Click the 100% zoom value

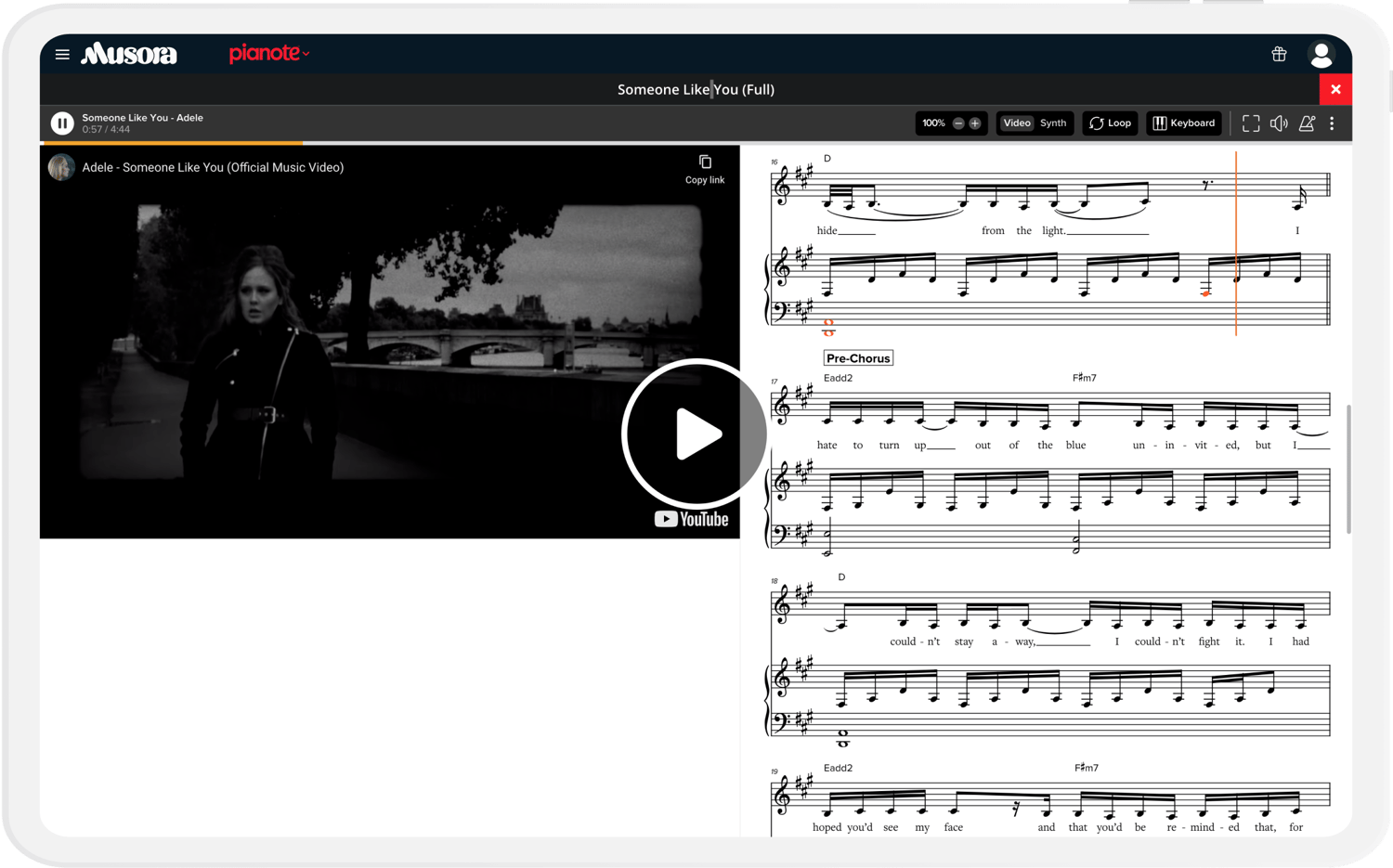point(933,123)
